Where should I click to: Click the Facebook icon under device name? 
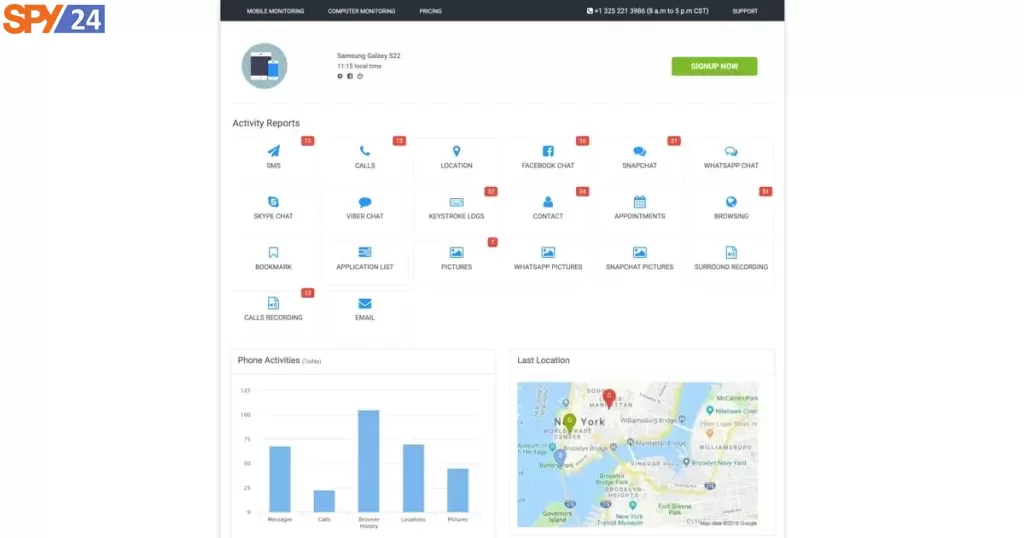coord(350,76)
